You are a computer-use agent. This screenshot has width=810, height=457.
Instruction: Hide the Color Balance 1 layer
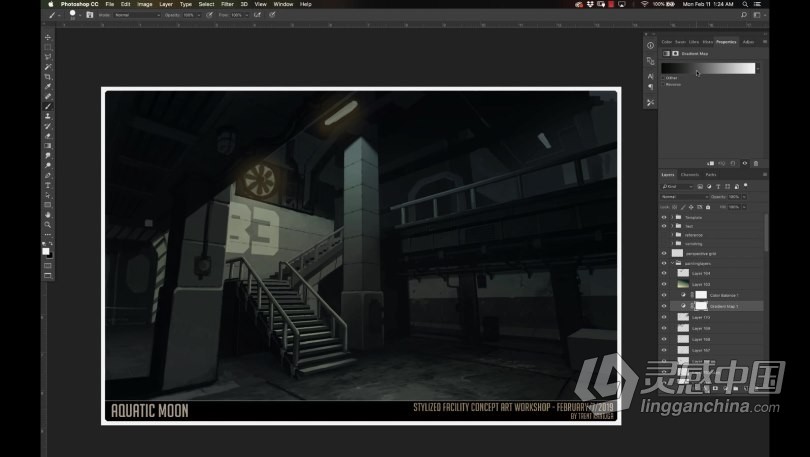click(x=664, y=295)
